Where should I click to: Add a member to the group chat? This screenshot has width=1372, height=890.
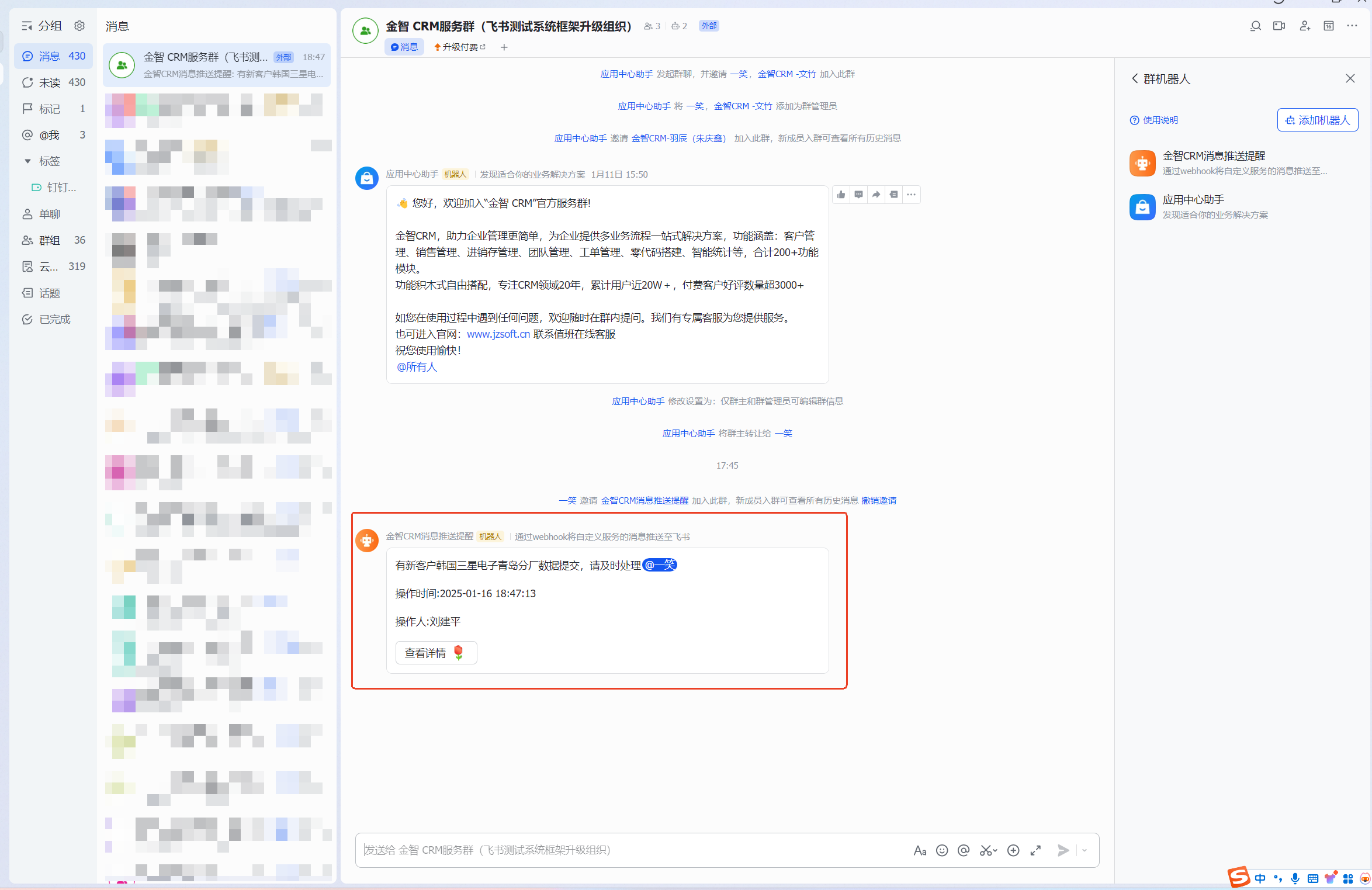pyautogui.click(x=1305, y=26)
